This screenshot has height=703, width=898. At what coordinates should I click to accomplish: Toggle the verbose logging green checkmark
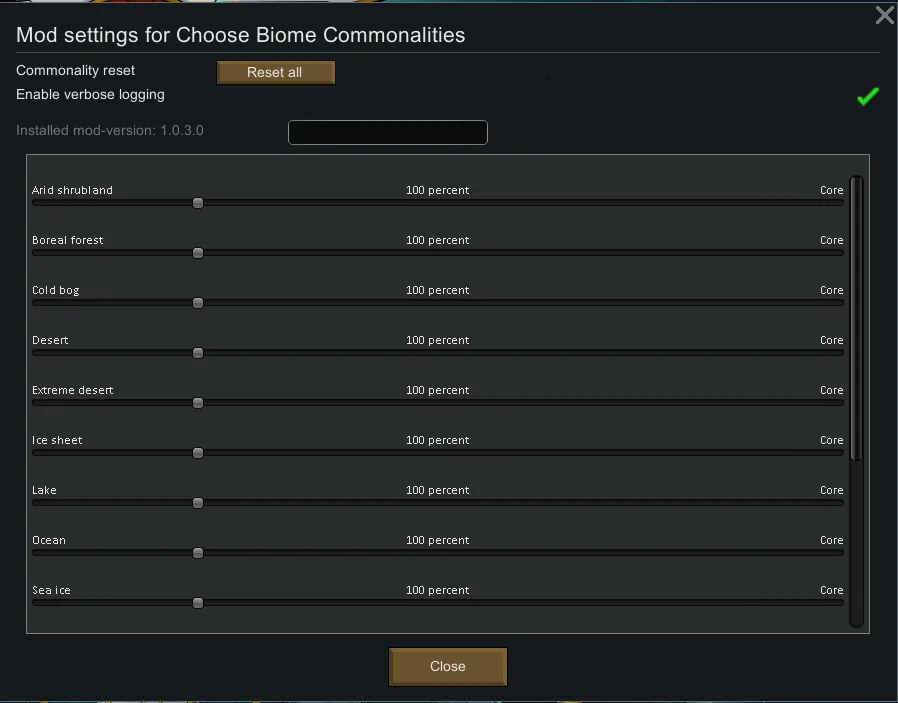867,96
